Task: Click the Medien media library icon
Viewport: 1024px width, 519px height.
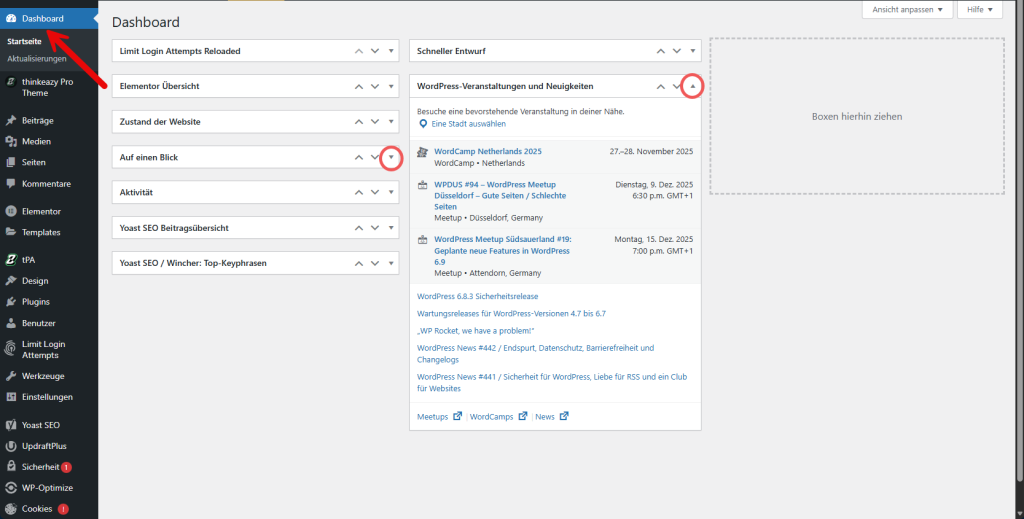Action: 10,141
